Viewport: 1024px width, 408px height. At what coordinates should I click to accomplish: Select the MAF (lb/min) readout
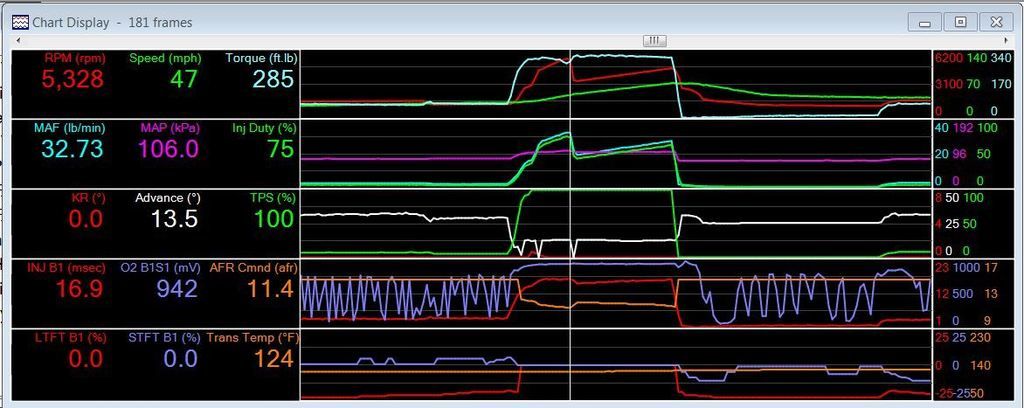72,149
